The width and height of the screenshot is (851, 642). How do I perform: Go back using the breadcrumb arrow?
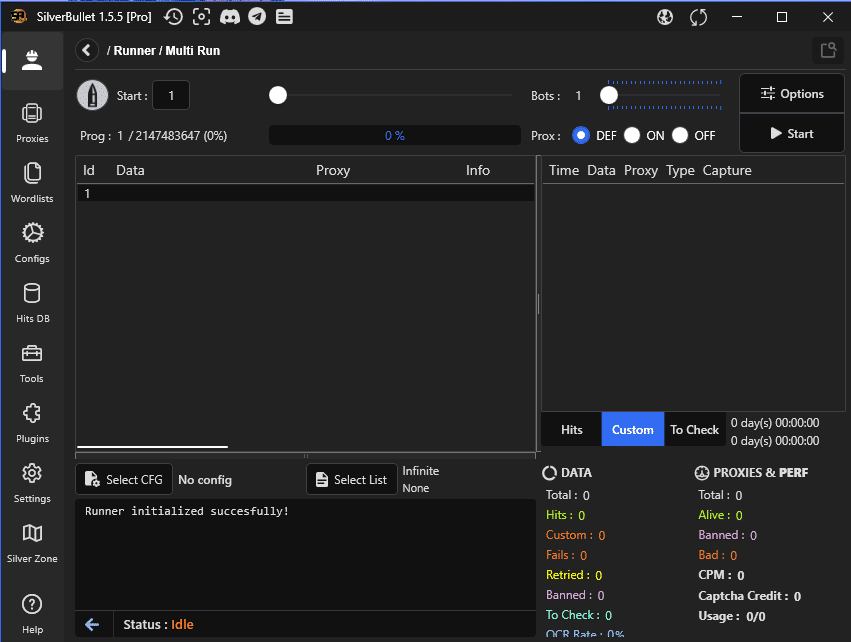[87, 50]
